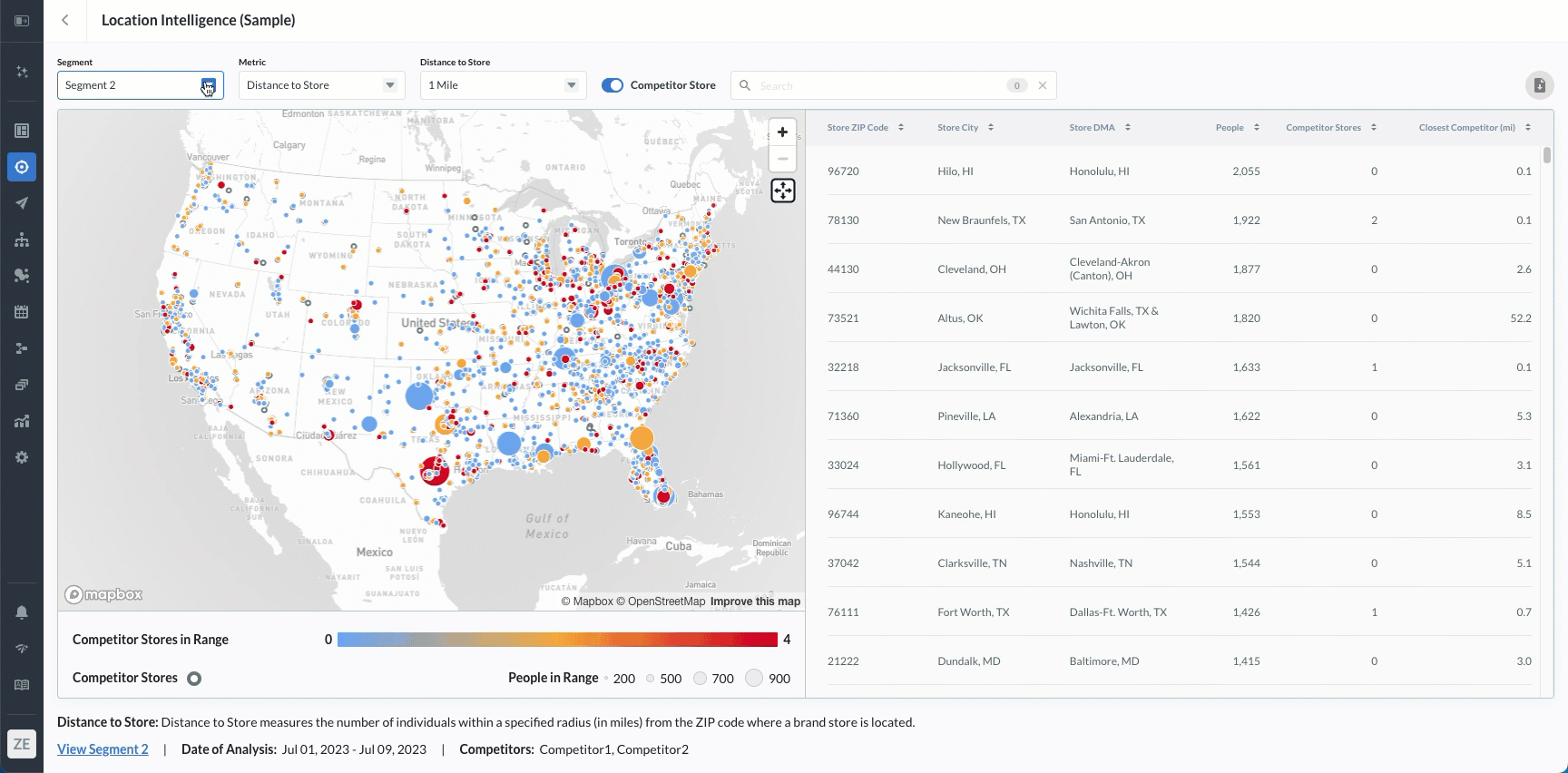
Task: Click the export report document icon
Action: [x=1539, y=85]
